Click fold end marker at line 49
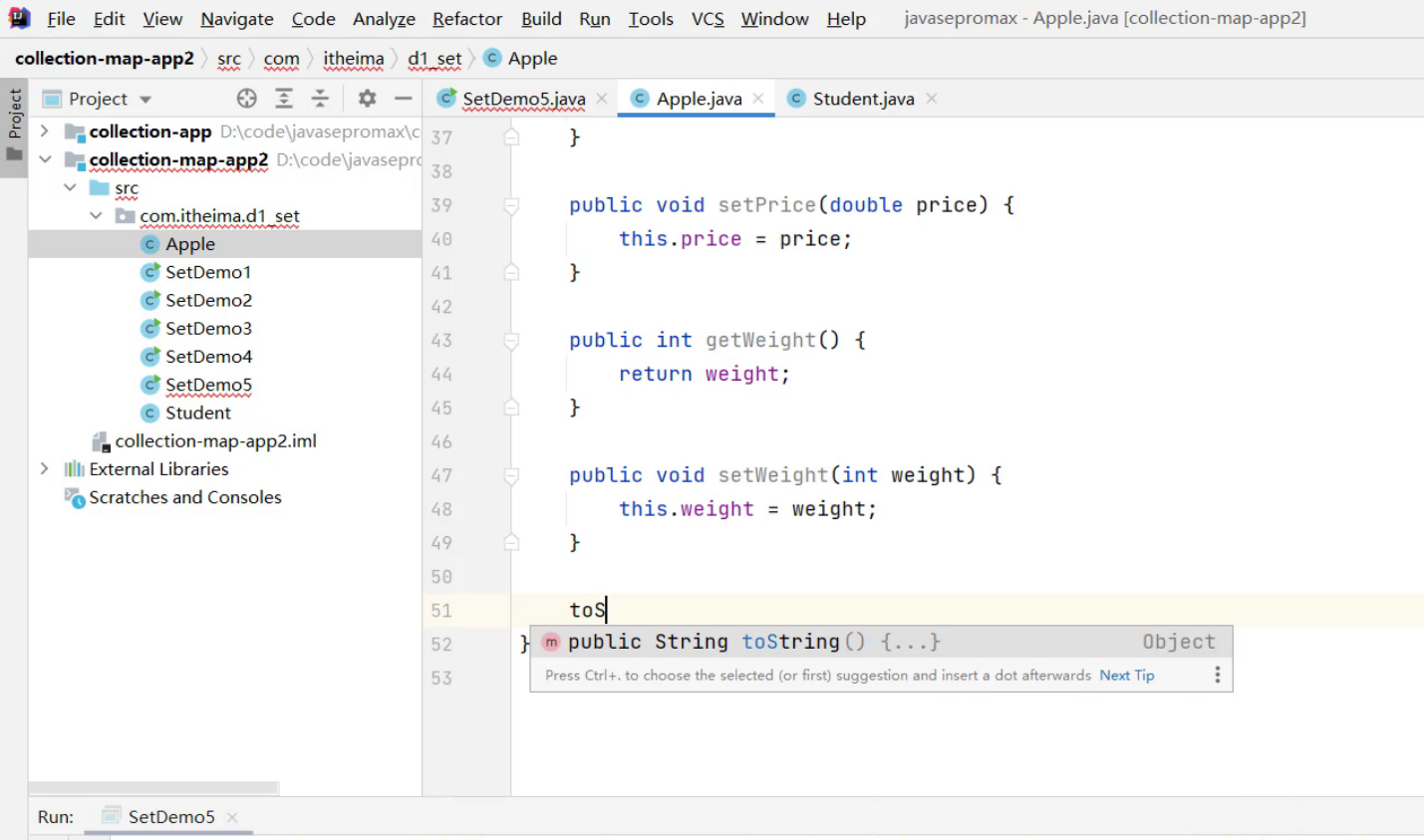Screen dimensions: 1424x840 click(511, 542)
